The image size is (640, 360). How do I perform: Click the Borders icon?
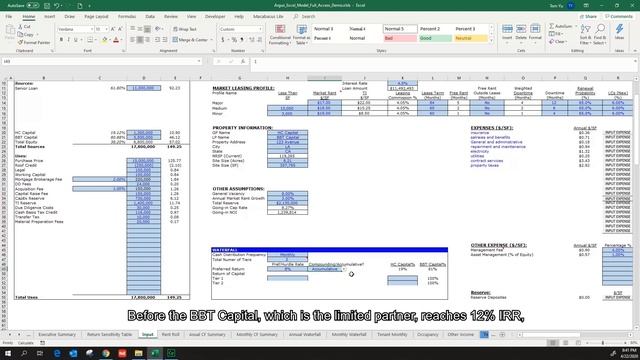coord(90,40)
